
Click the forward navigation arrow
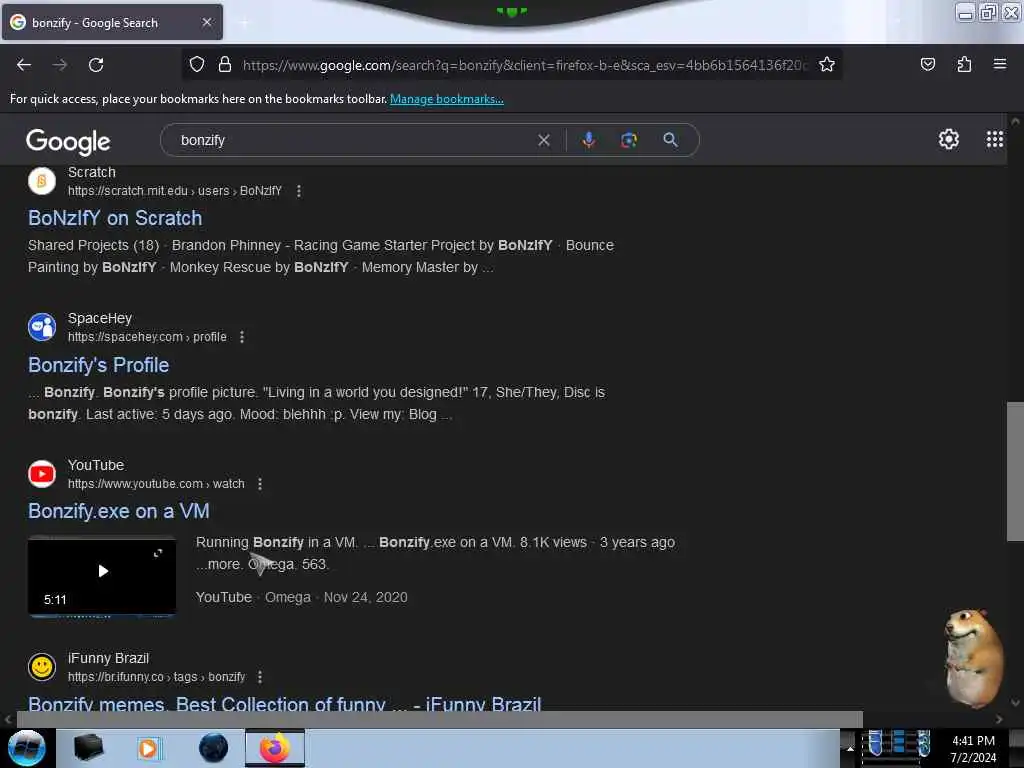click(60, 65)
